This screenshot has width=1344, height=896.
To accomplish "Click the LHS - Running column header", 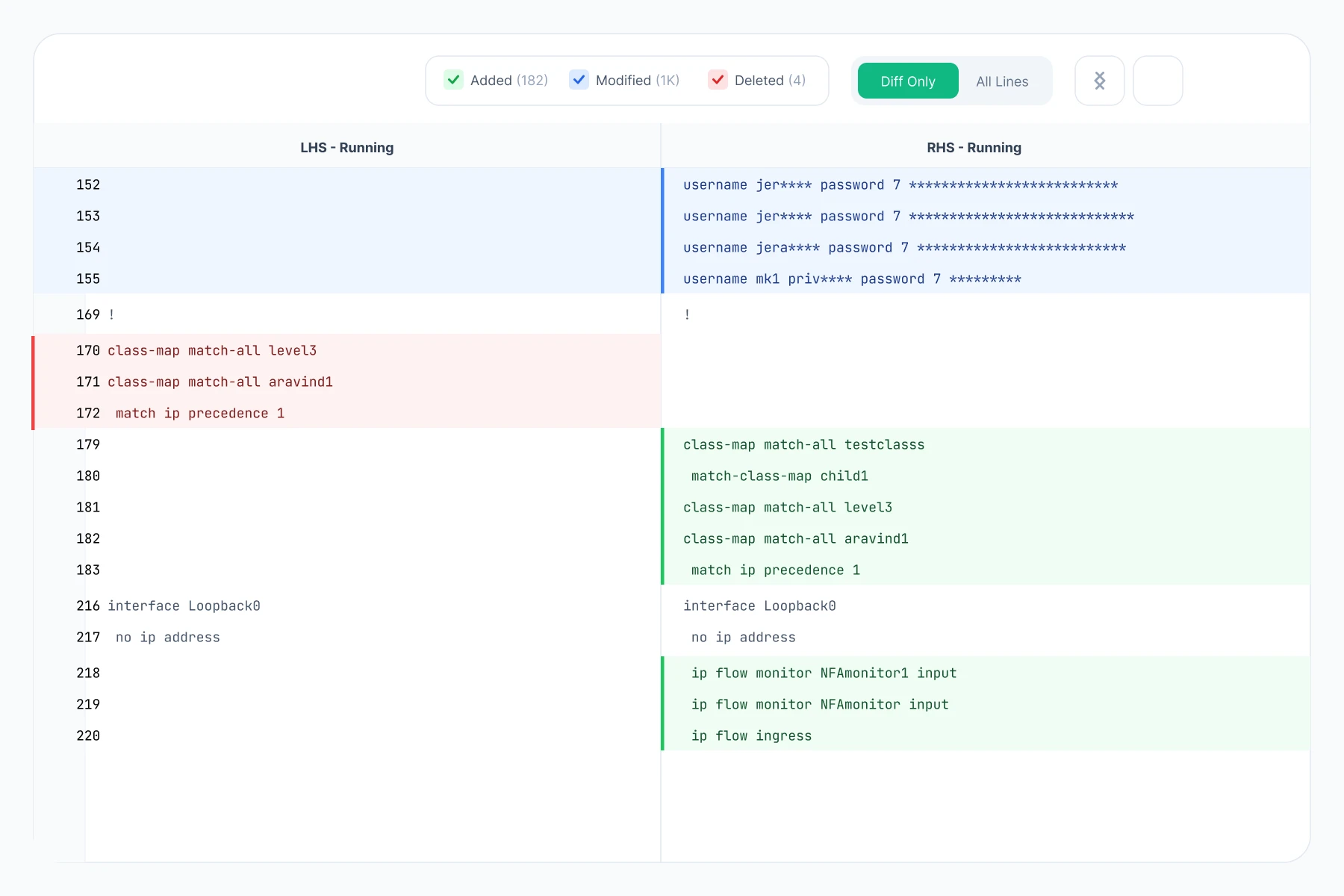I will (x=346, y=148).
